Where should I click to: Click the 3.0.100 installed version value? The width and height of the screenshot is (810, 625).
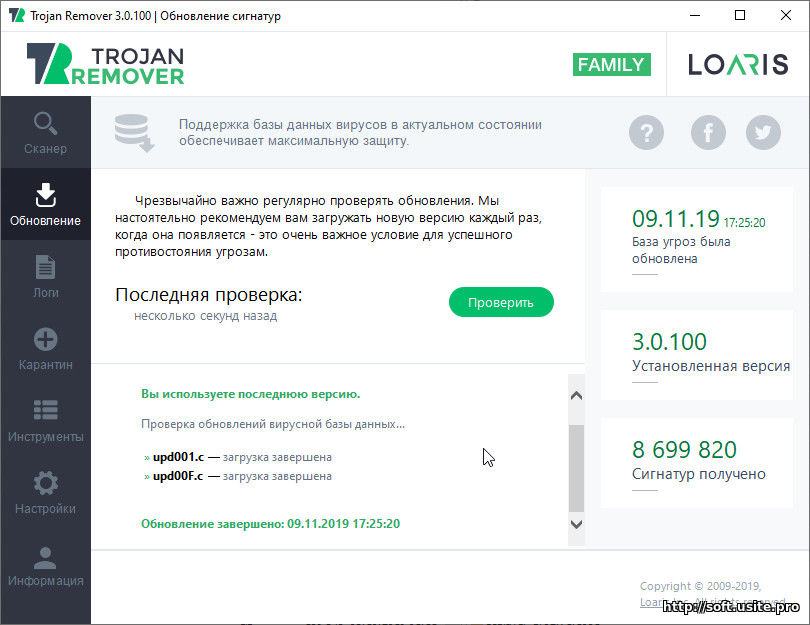[669, 342]
